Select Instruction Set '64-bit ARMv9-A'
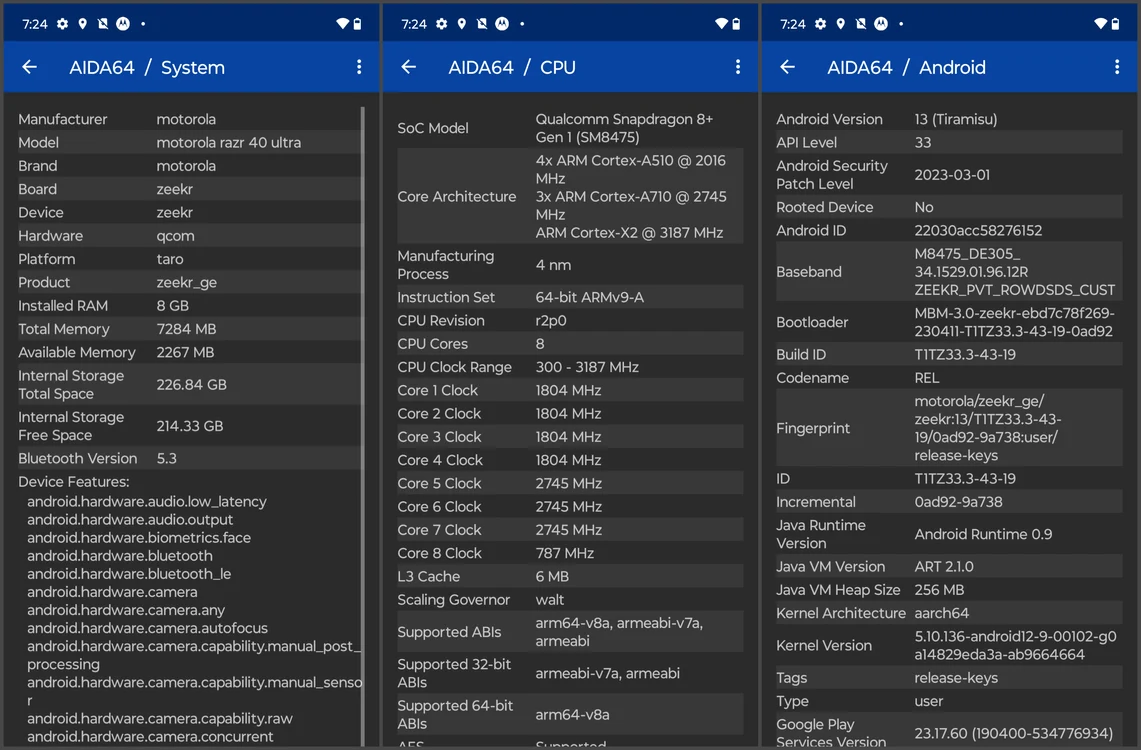The image size is (1141, 750). [570, 297]
